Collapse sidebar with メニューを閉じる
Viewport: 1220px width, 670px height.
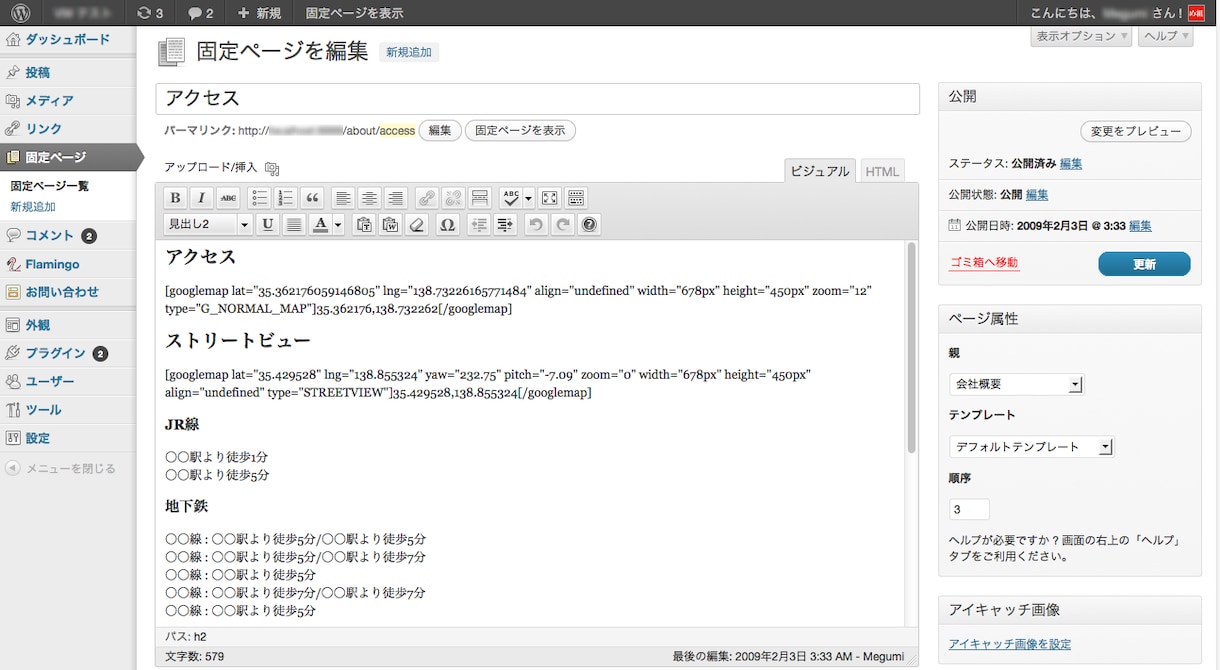[60, 468]
